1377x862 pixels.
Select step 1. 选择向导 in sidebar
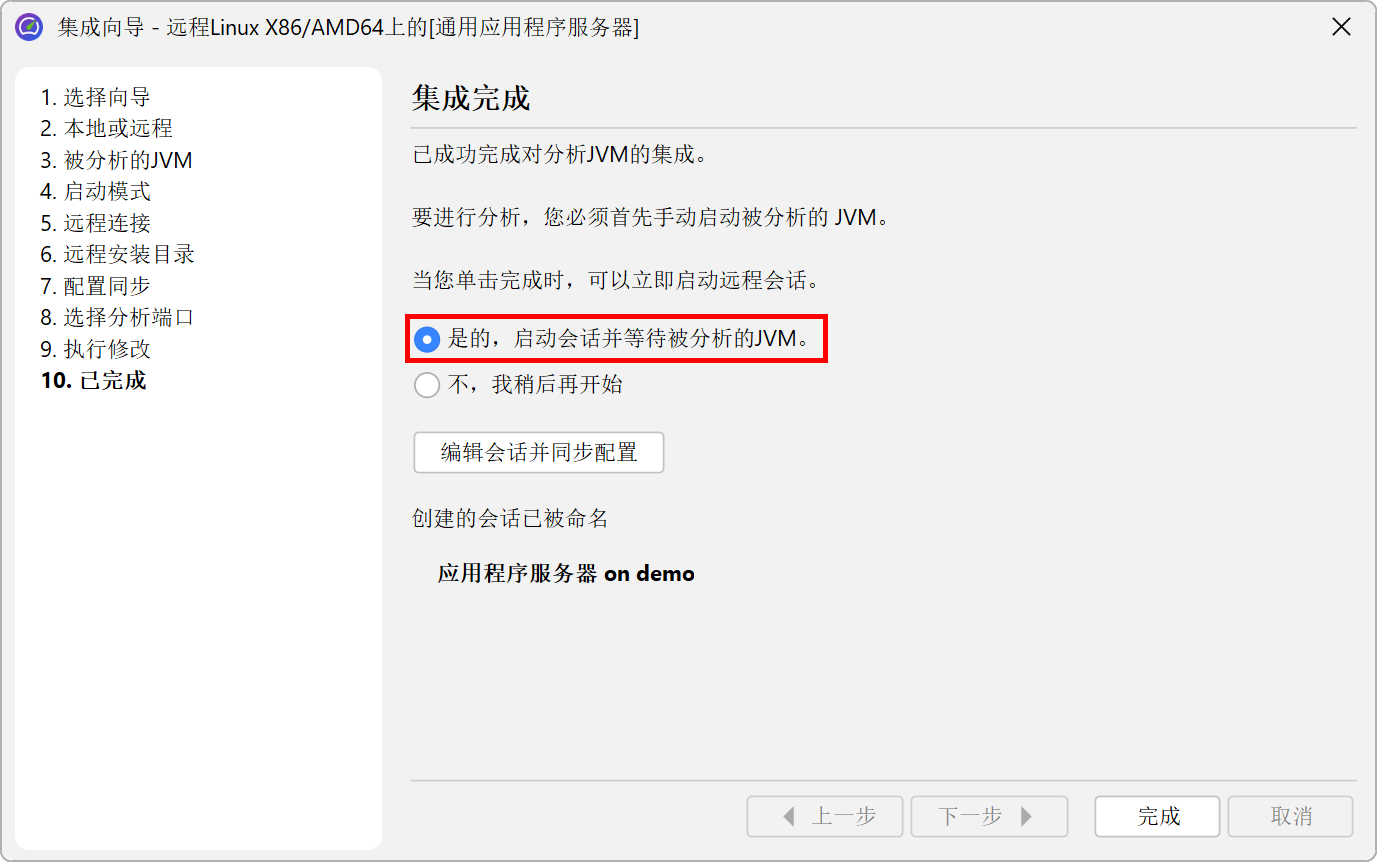pos(96,97)
